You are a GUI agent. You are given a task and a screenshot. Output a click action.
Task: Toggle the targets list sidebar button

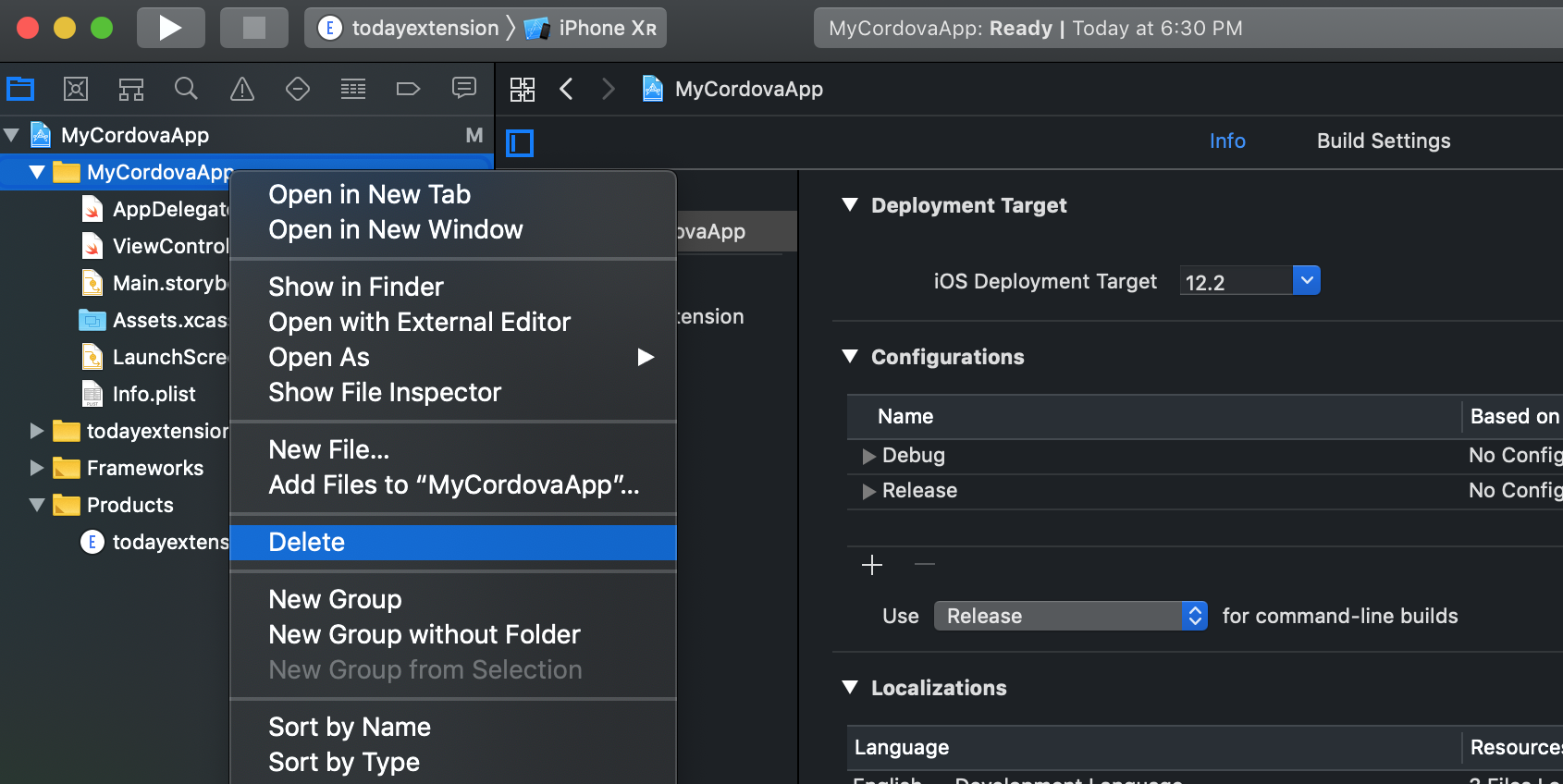pyautogui.click(x=520, y=143)
